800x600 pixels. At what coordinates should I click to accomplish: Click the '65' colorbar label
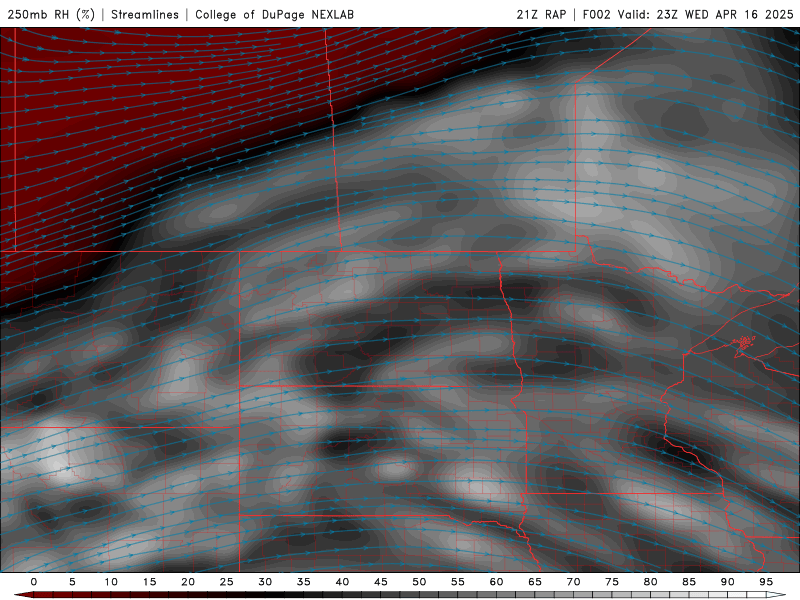(535, 582)
